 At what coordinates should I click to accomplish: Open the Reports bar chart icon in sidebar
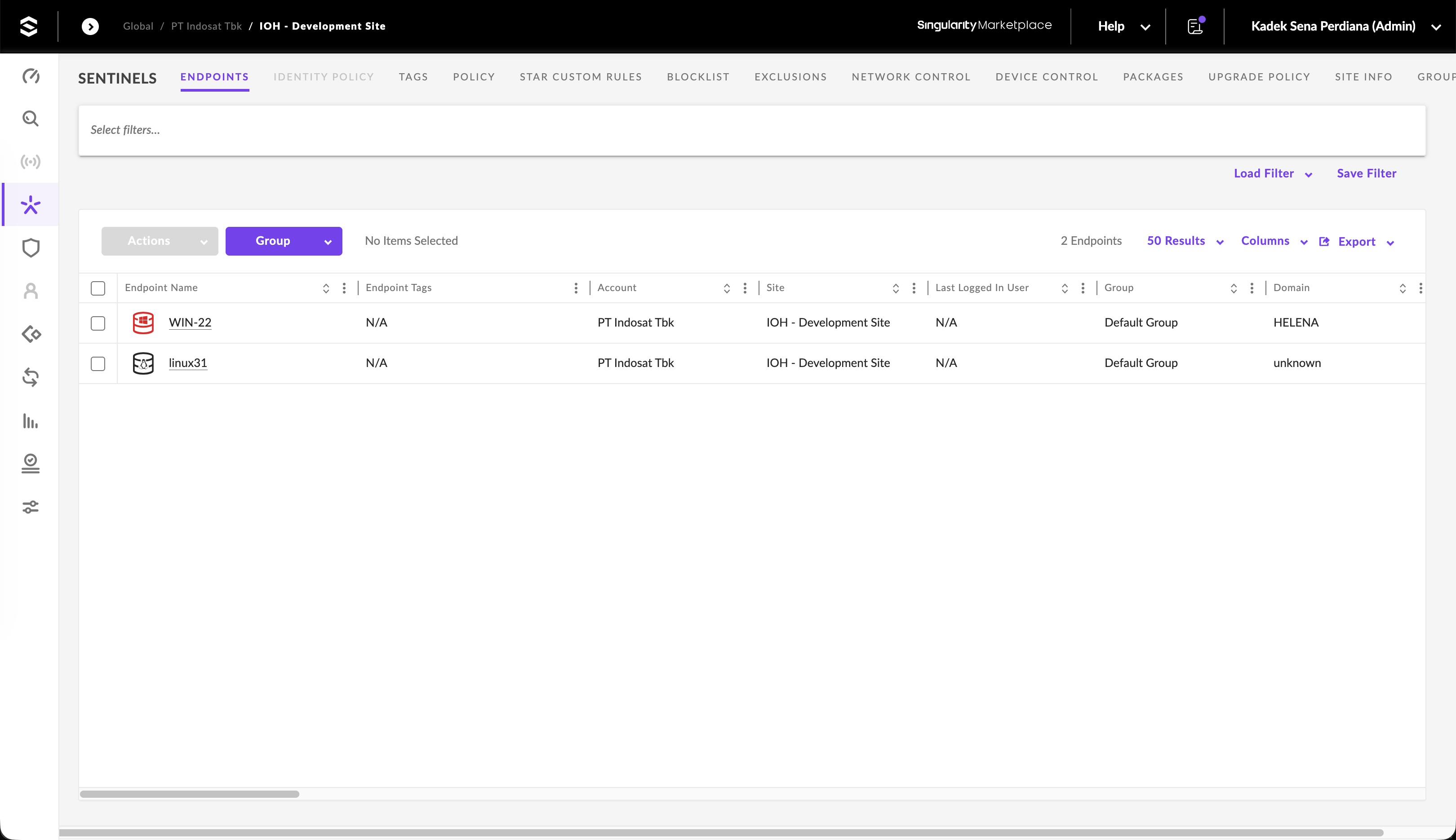(31, 421)
